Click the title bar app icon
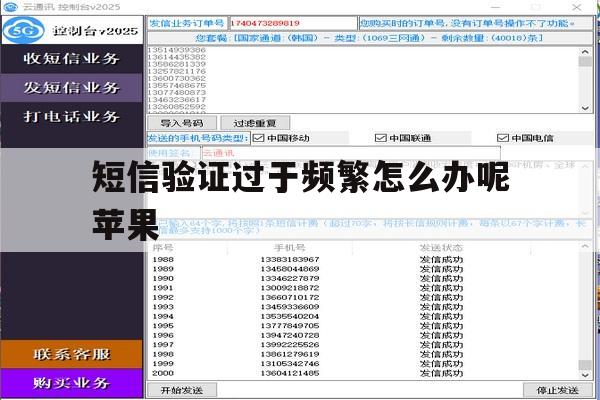Image resolution: width=600 pixels, height=400 pixels. pyautogui.click(x=11, y=7)
